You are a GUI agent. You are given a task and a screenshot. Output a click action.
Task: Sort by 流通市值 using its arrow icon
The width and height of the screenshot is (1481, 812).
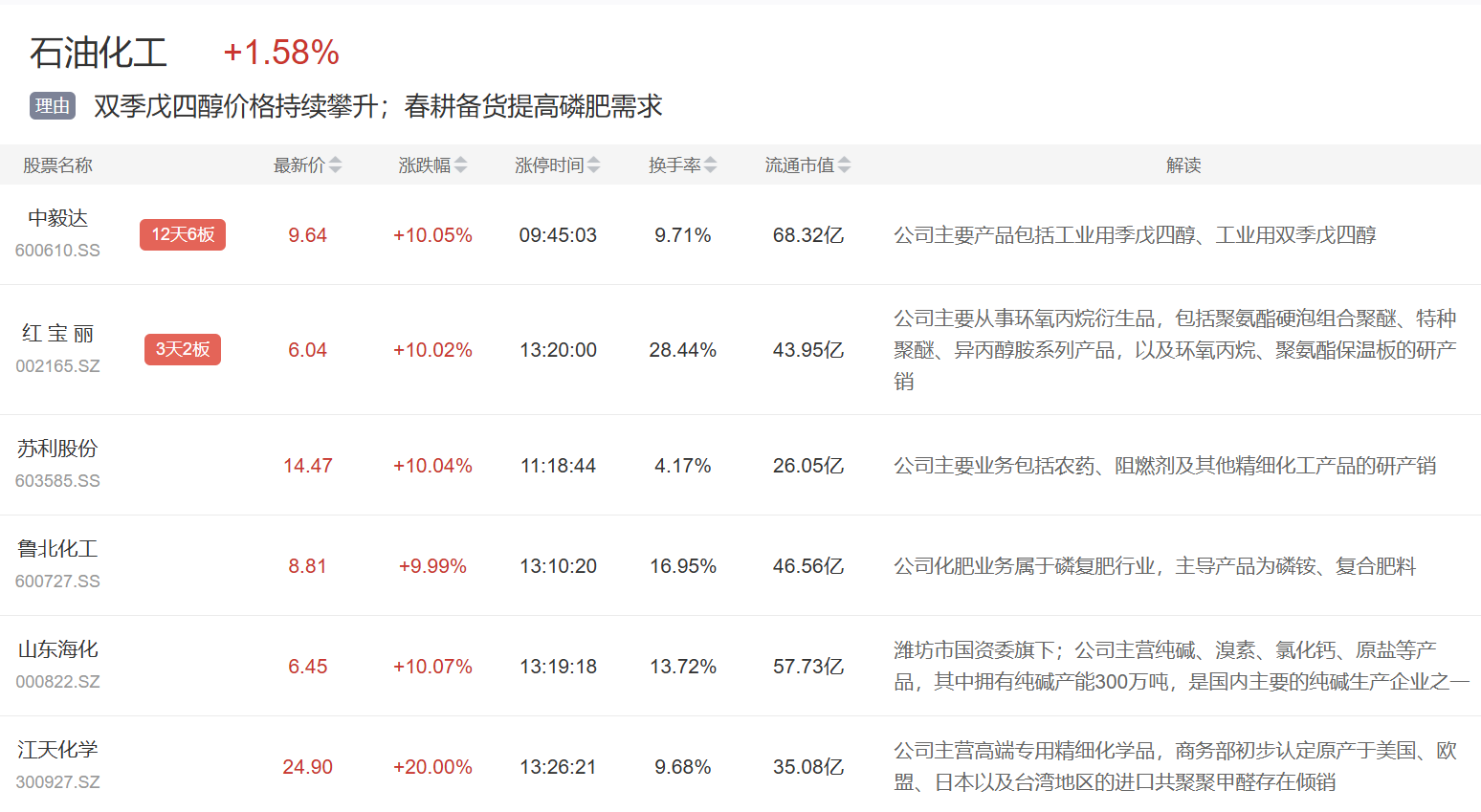click(844, 165)
